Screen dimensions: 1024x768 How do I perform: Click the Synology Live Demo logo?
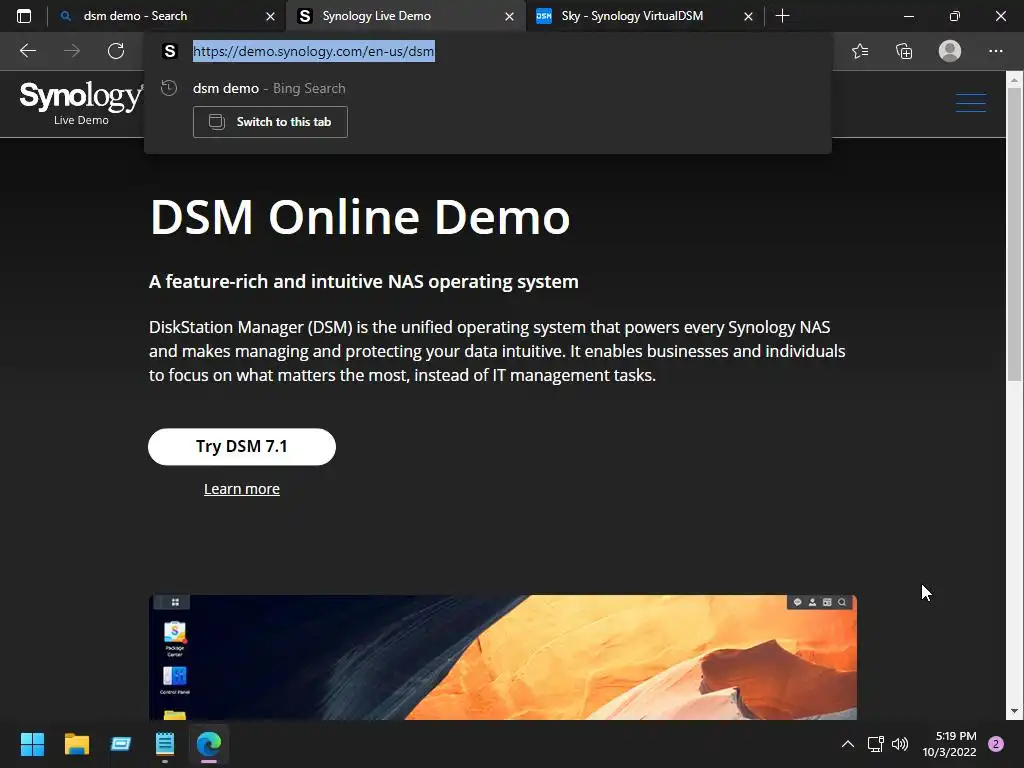point(81,102)
